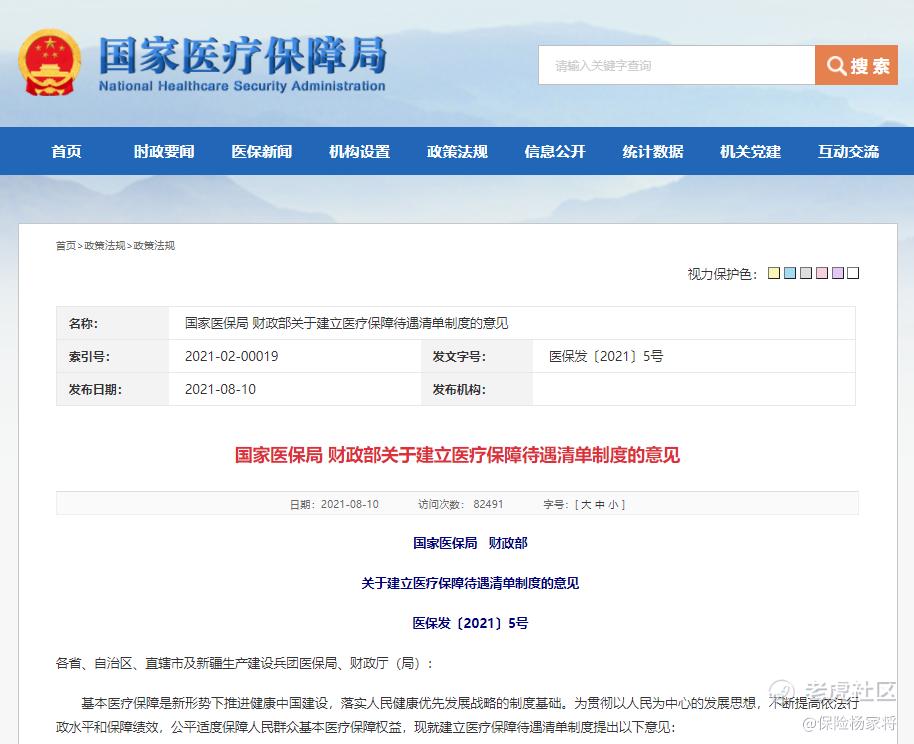Click the document name in the 名称 row

pyautogui.click(x=347, y=323)
